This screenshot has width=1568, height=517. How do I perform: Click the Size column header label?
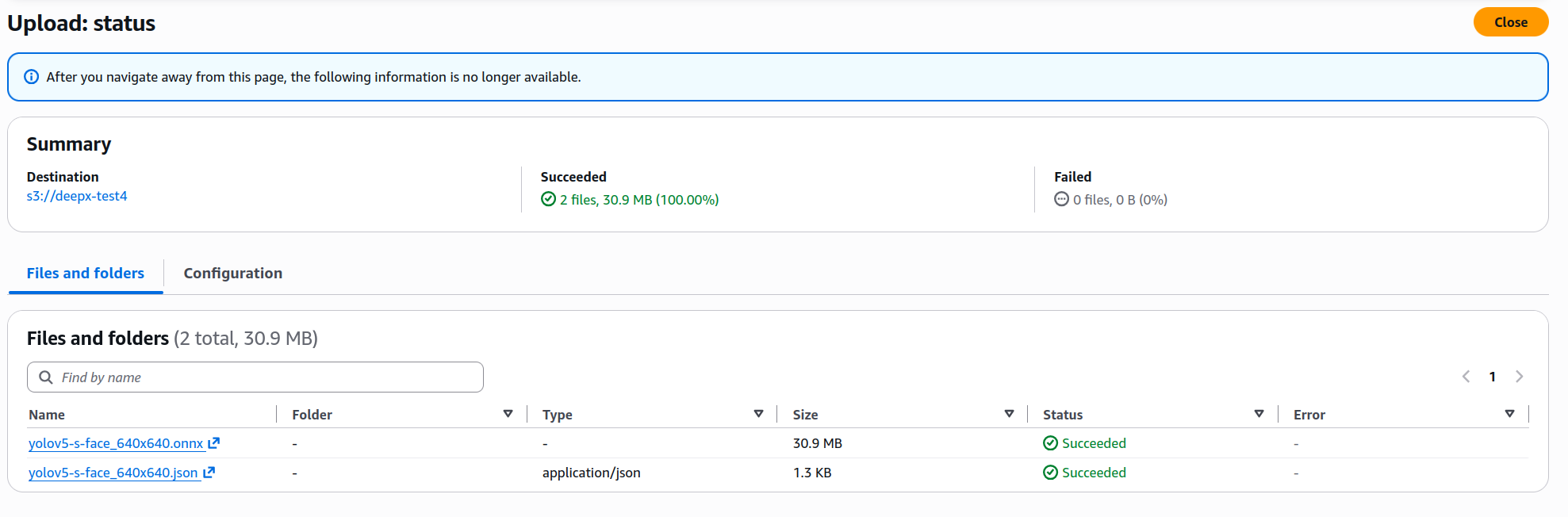805,415
